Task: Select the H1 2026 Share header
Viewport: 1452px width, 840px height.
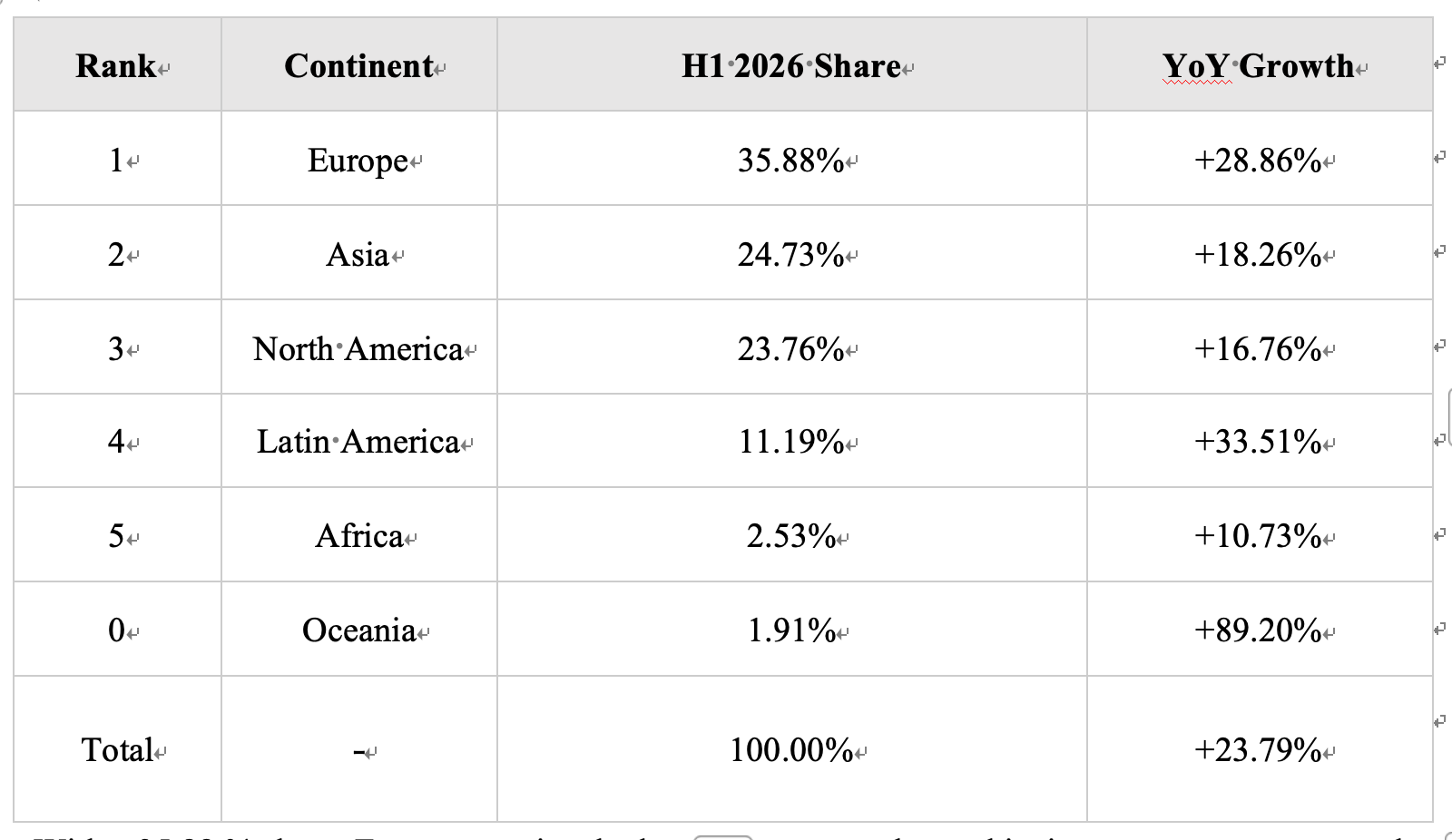Action: [x=791, y=66]
